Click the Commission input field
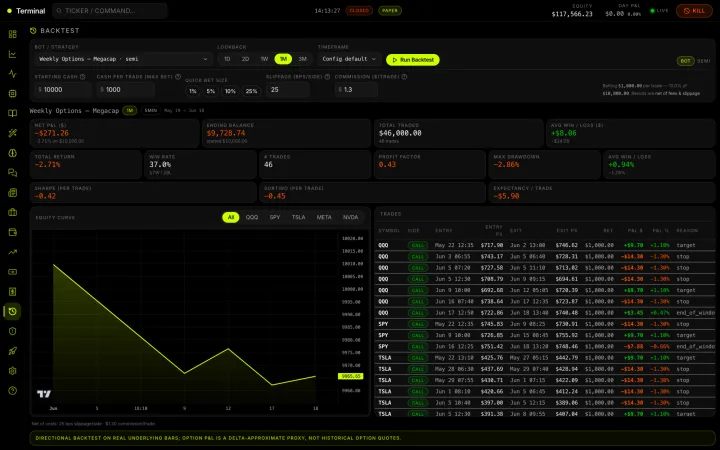The image size is (720, 450). (x=356, y=90)
